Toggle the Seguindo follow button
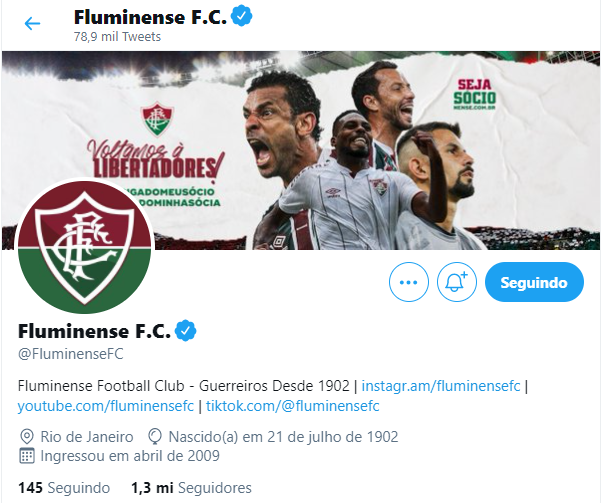Screen dimensions: 604x503 tap(534, 282)
